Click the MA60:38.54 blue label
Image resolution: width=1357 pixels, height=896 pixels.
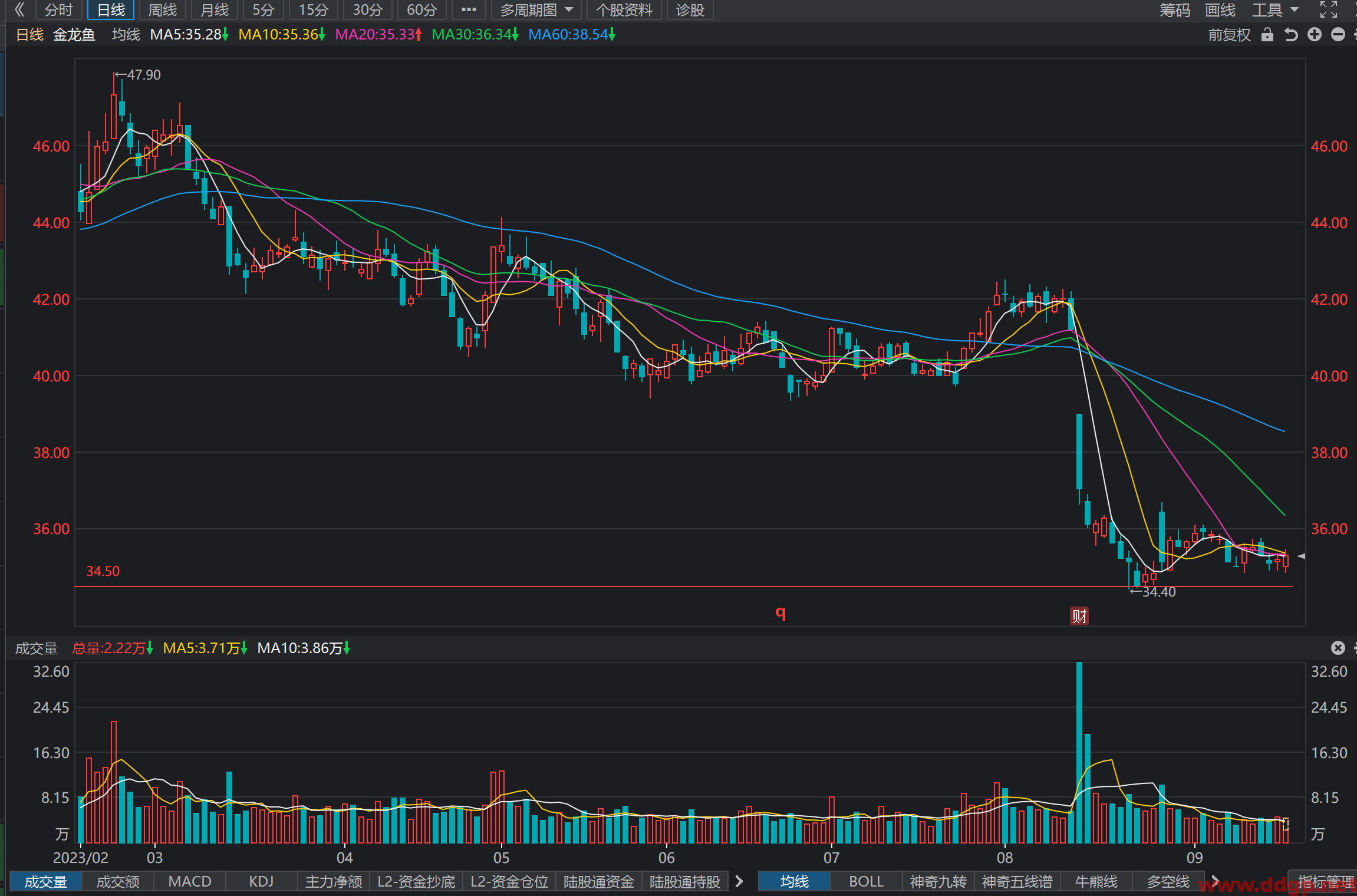(571, 35)
